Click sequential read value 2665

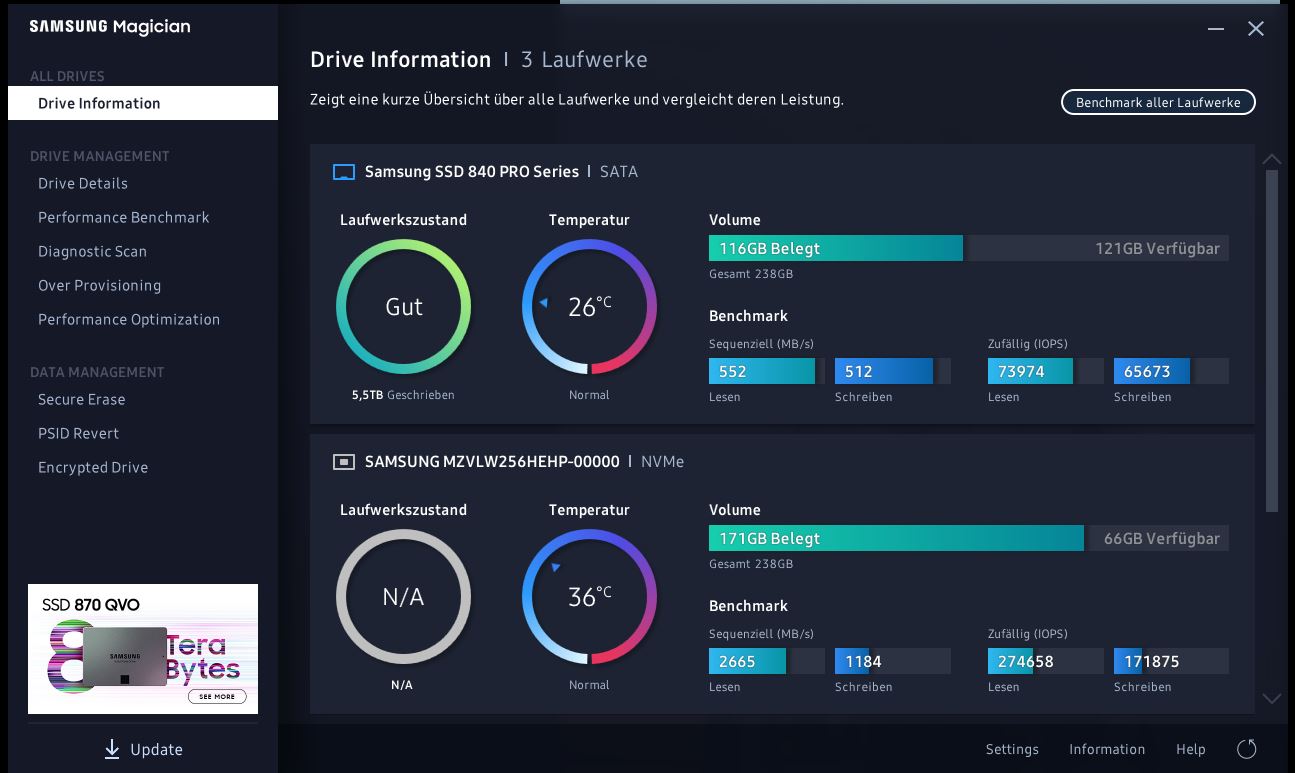(x=737, y=661)
